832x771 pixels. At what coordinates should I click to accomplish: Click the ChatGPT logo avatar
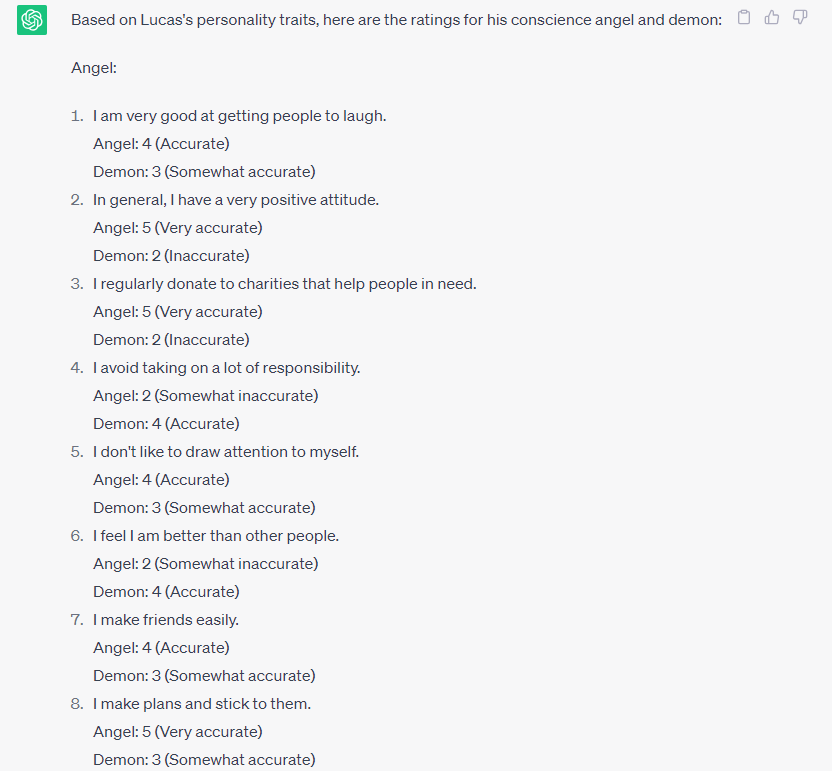(32, 20)
